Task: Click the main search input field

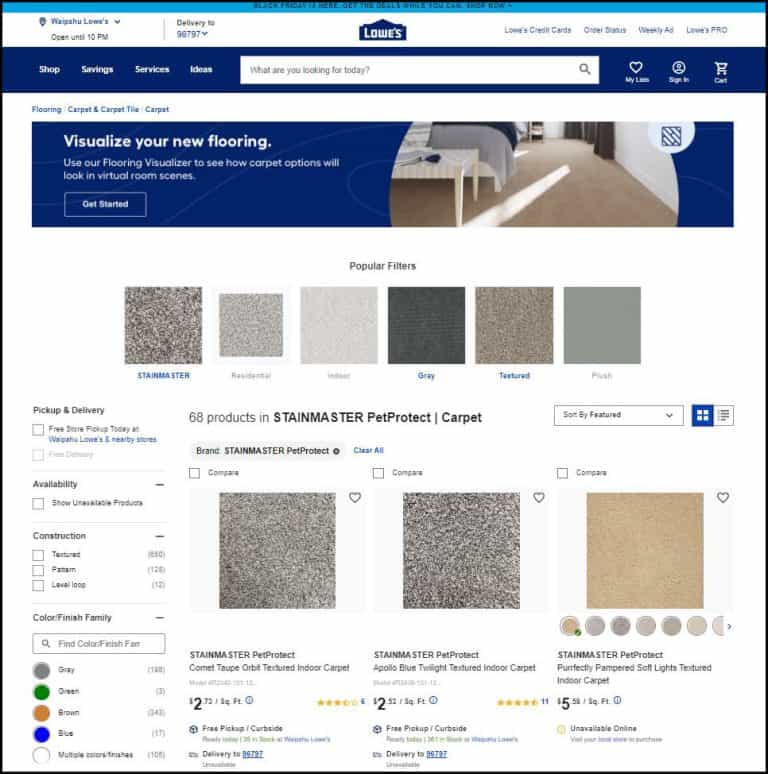Action: 420,70
